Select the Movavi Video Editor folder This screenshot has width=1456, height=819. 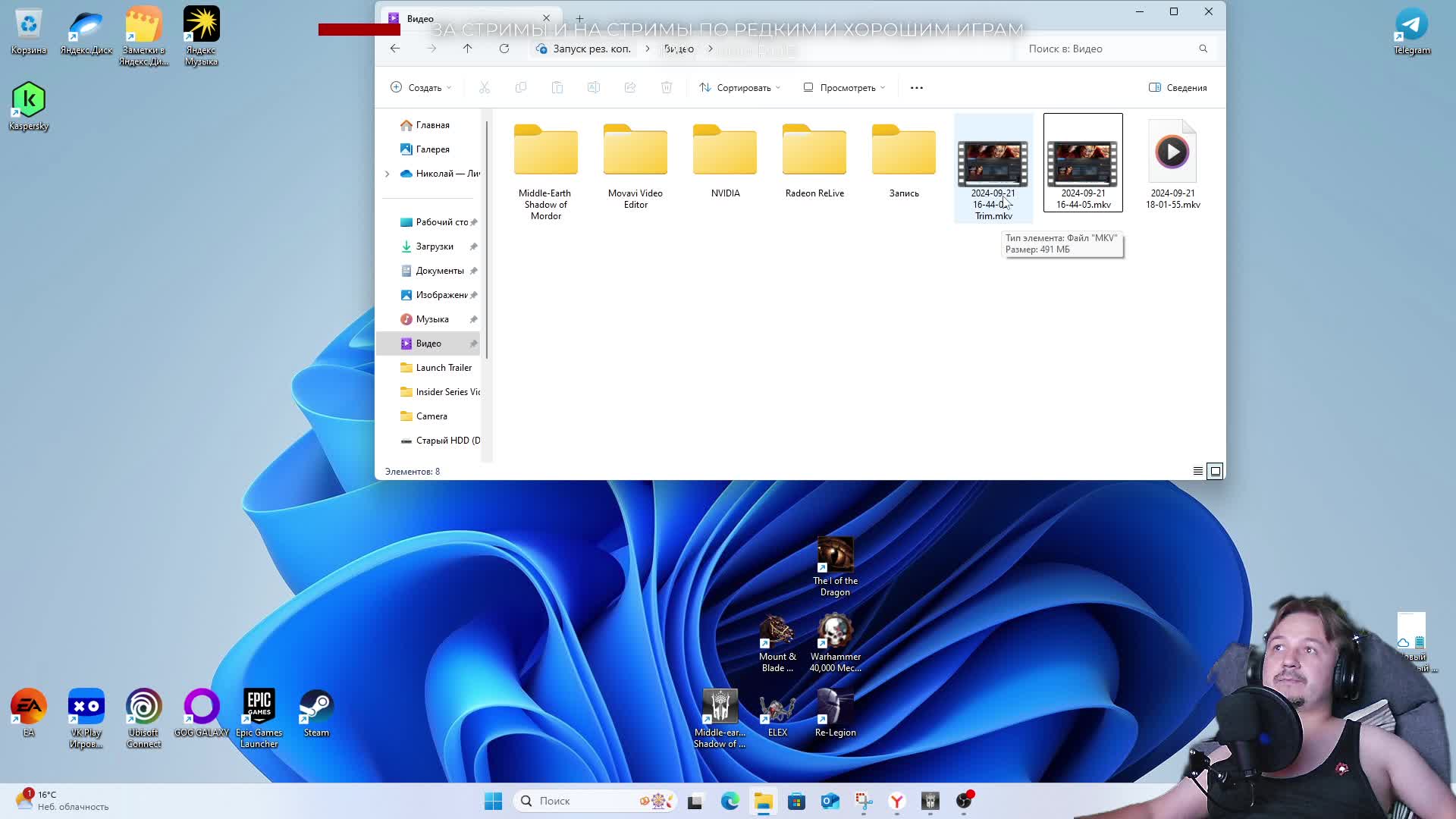pos(635,164)
